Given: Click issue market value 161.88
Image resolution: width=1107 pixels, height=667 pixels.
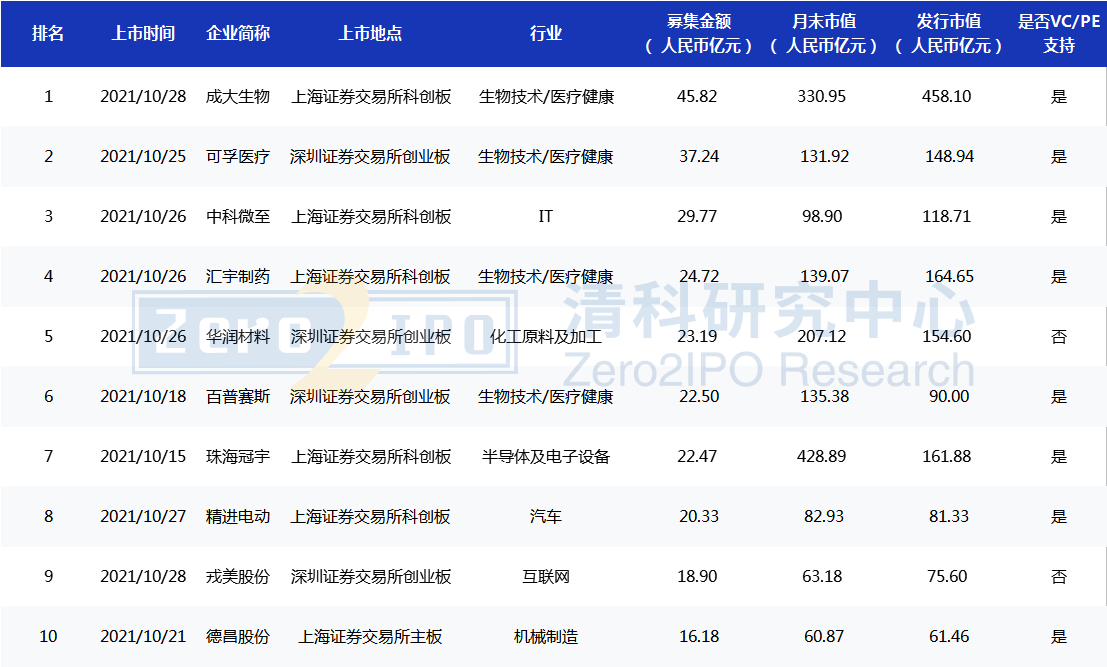Looking at the screenshot, I should [x=947, y=457].
